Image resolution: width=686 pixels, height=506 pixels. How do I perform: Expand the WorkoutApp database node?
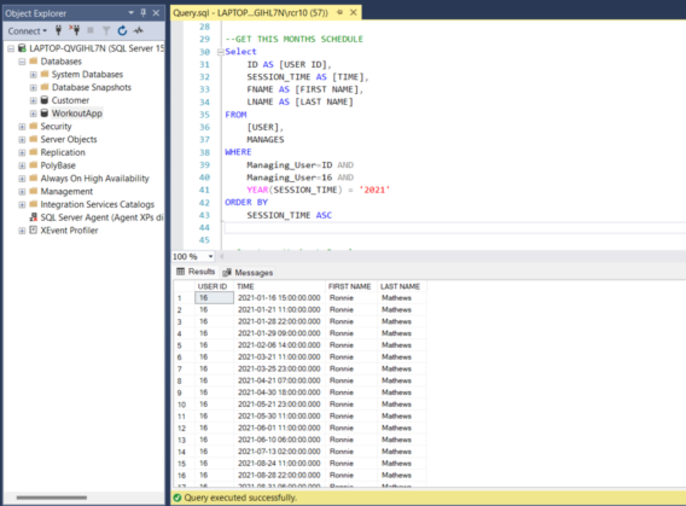(x=33, y=114)
